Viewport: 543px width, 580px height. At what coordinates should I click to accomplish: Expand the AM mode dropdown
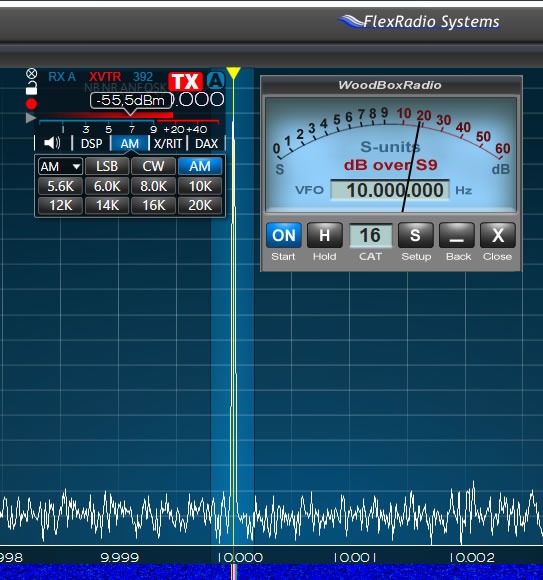[x=60, y=166]
